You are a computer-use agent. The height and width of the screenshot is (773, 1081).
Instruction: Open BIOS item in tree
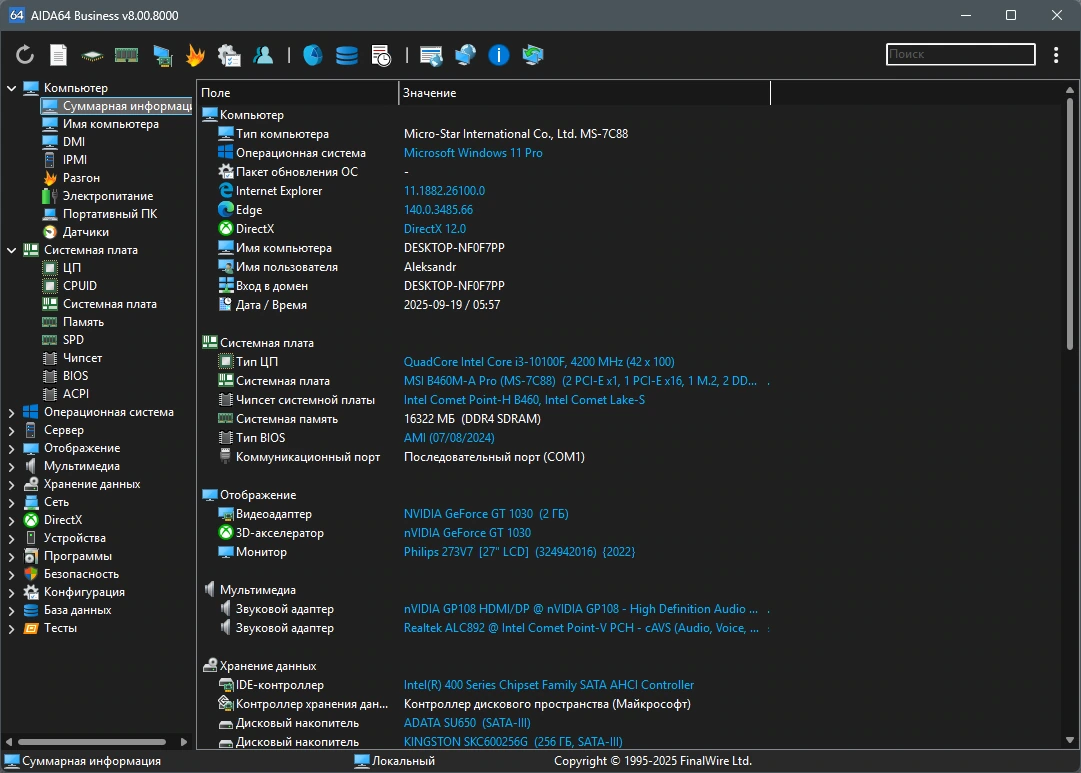coord(75,376)
